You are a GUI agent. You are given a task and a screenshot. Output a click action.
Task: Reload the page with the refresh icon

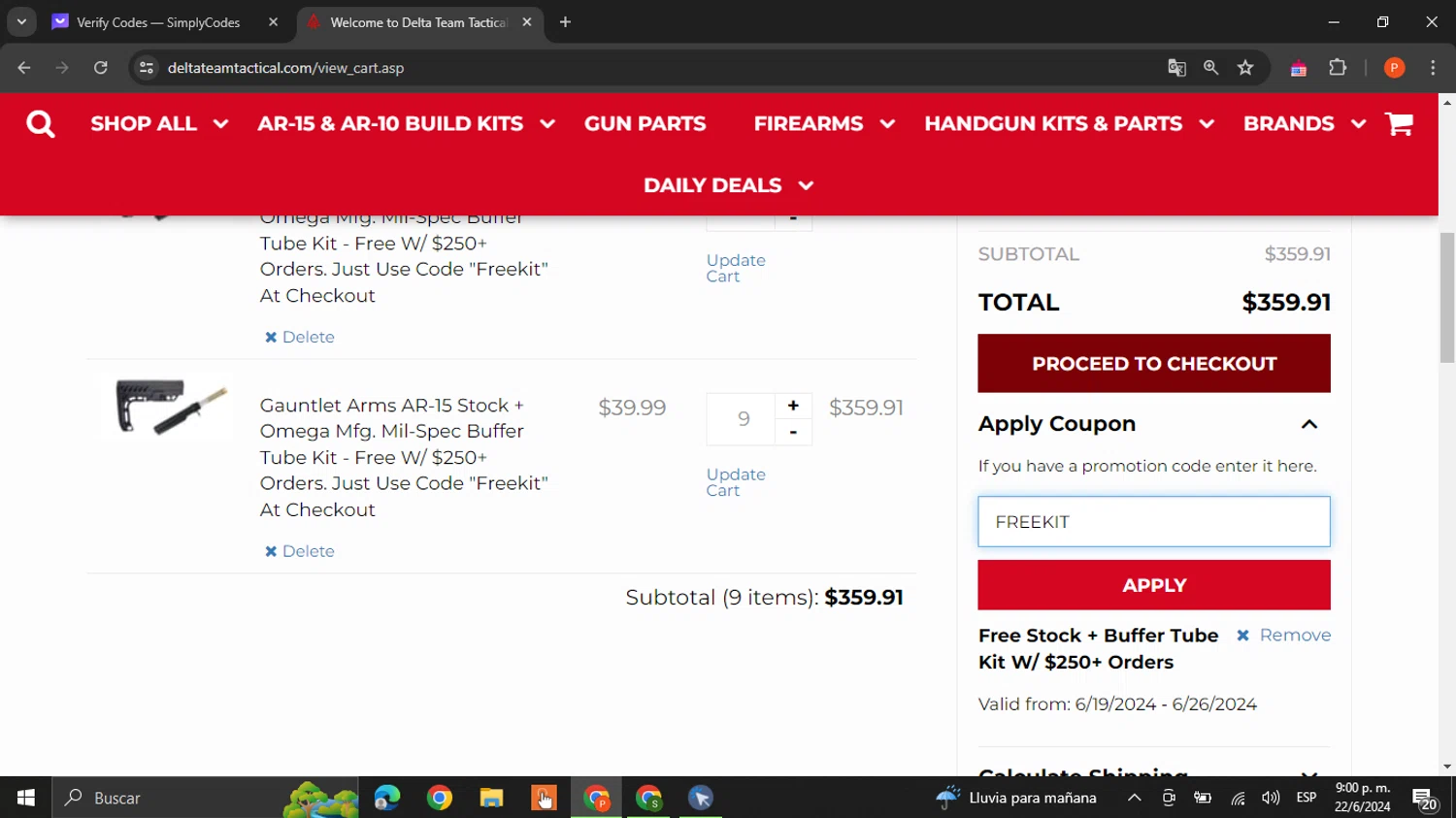(101, 68)
